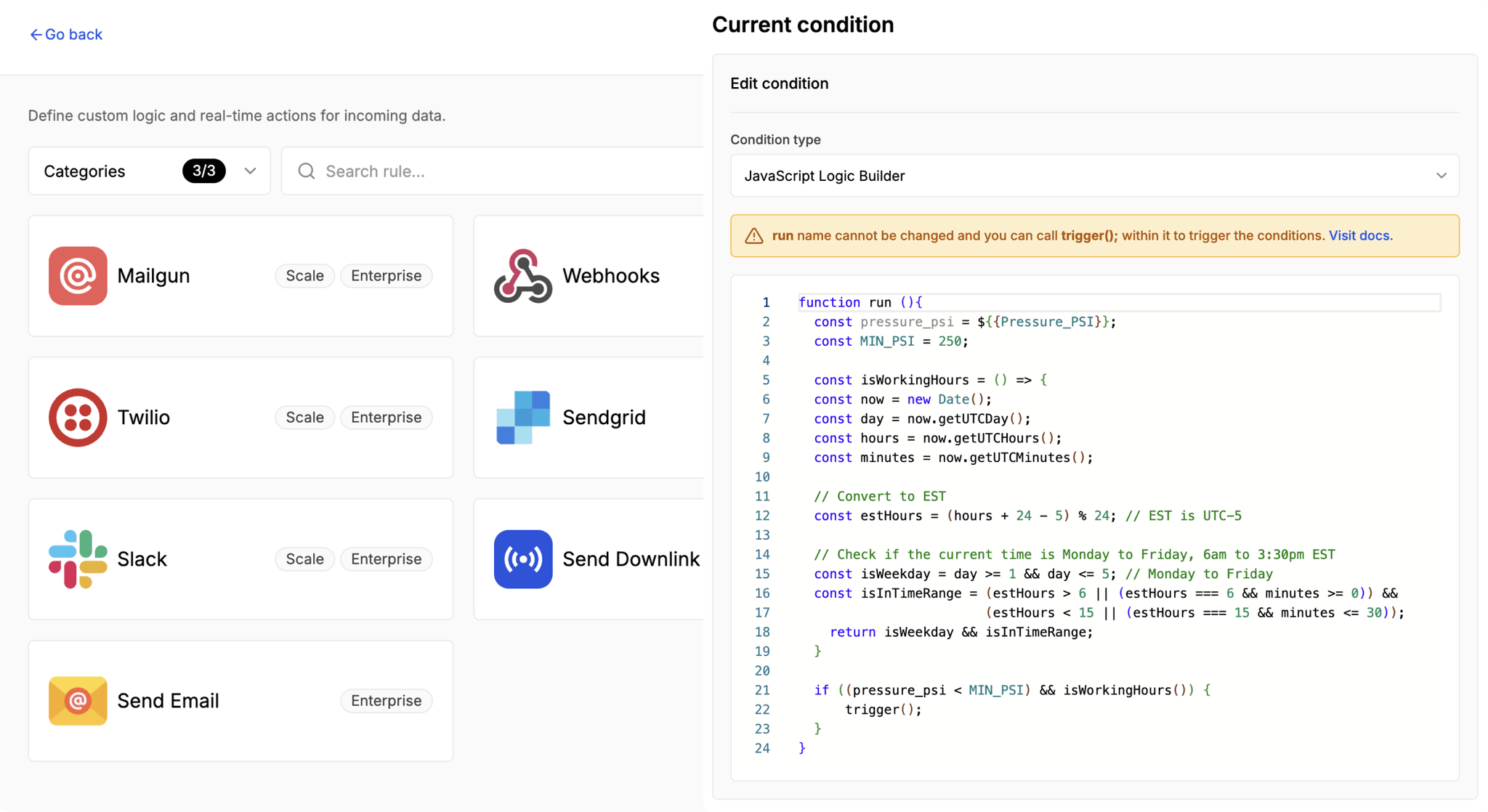This screenshot has width=1488, height=812.
Task: Open the Condition type dropdown
Action: click(1094, 176)
